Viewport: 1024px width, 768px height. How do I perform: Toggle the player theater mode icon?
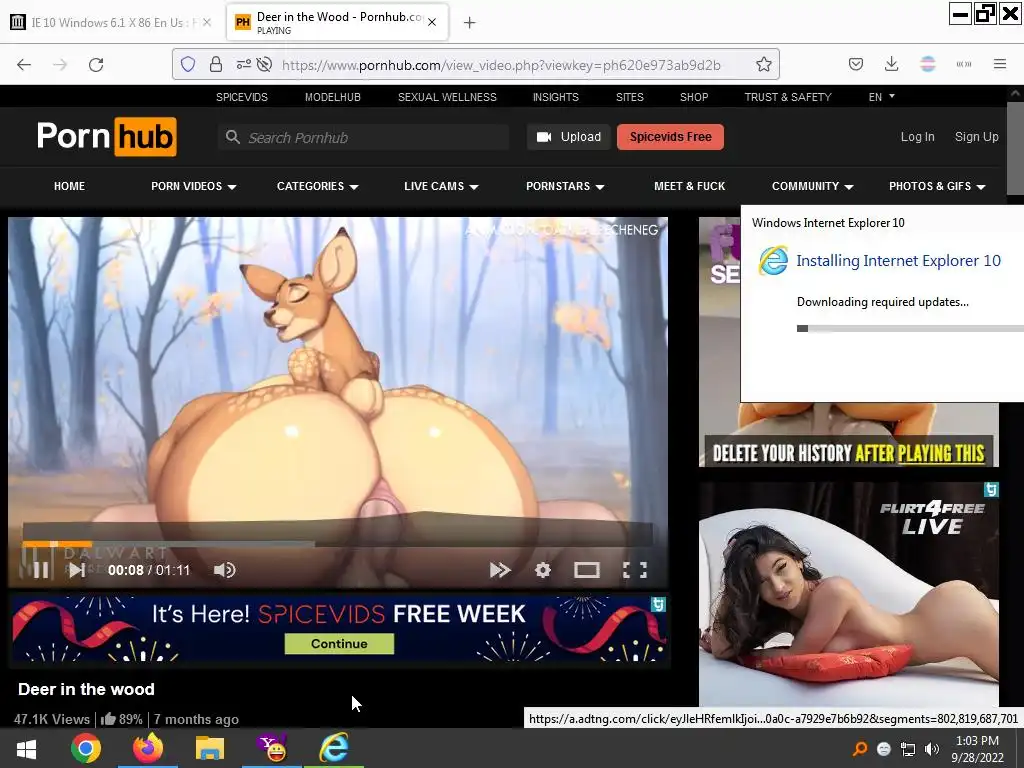point(586,570)
